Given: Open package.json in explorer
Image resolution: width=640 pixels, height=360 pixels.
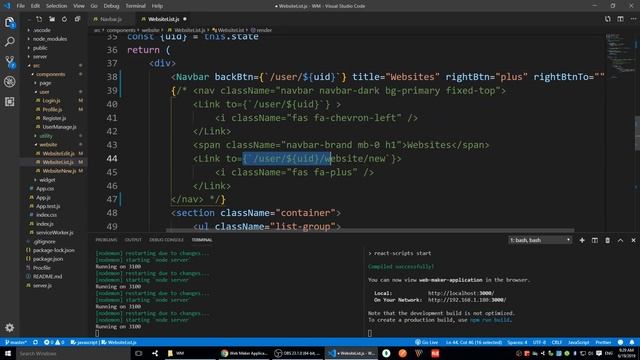Looking at the screenshot, I should (48, 259).
